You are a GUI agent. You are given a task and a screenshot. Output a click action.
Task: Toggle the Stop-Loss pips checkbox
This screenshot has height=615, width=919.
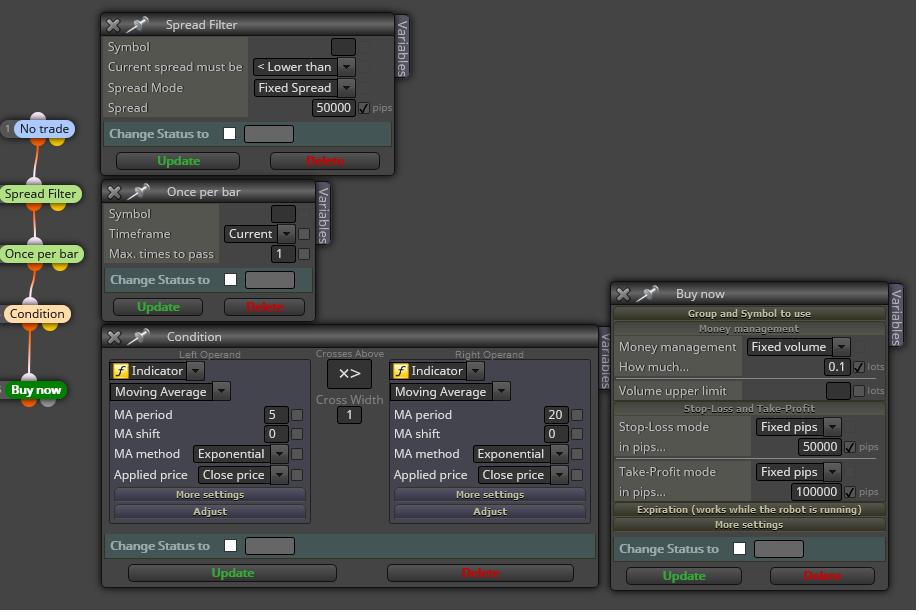pos(850,447)
